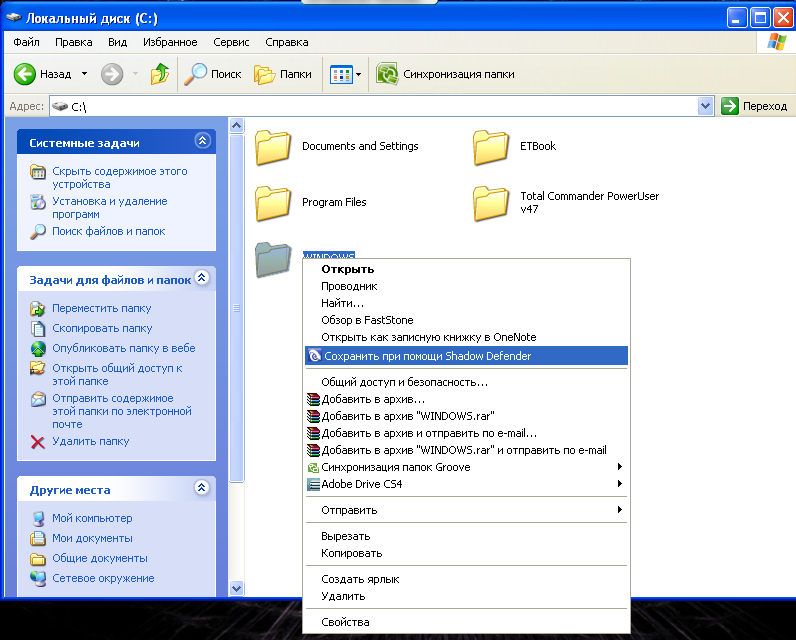Choose Открыть как записную книжку в OneNote
The width and height of the screenshot is (796, 640).
pyautogui.click(x=466, y=338)
